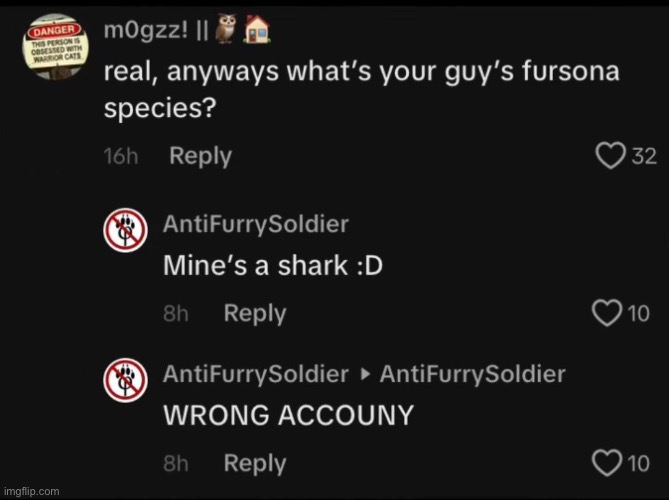669x500 pixels.
Task: Open m0gzz's Danger sign profile picture
Action: [x=55, y=47]
